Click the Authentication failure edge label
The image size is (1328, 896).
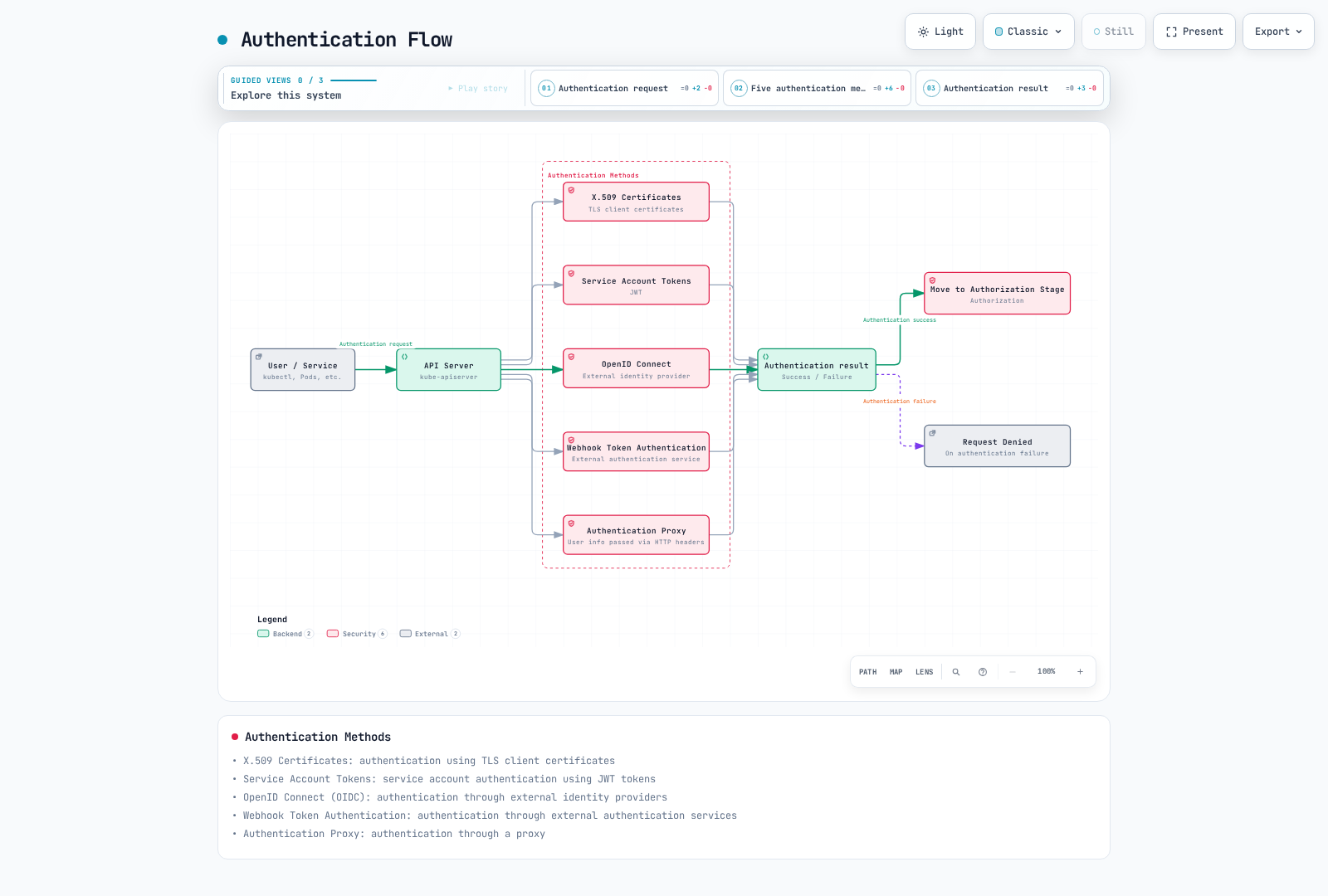click(900, 402)
